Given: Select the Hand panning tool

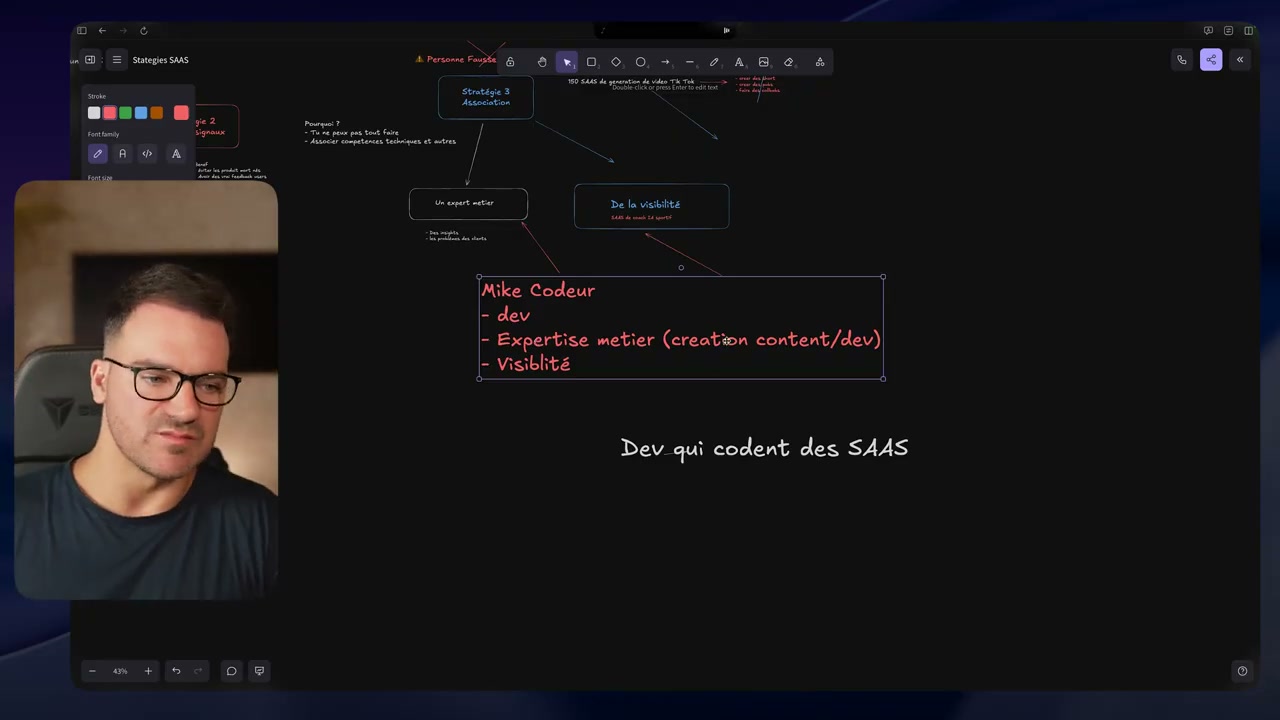Looking at the screenshot, I should pos(542,62).
